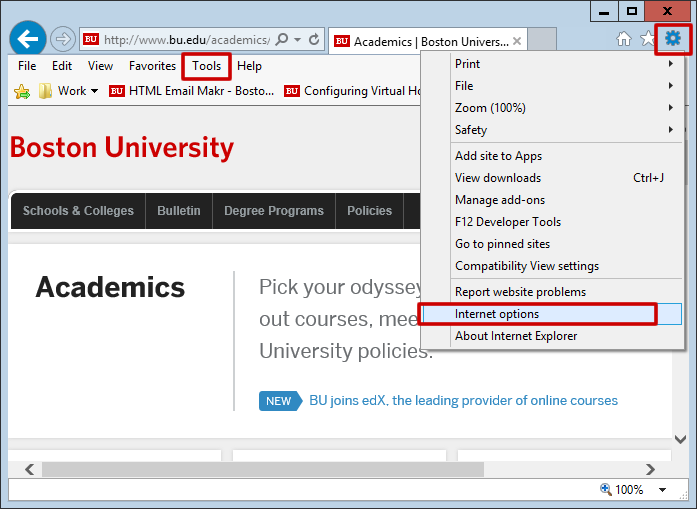This screenshot has width=697, height=509.
Task: Open the new blank tab button
Action: tap(541, 40)
